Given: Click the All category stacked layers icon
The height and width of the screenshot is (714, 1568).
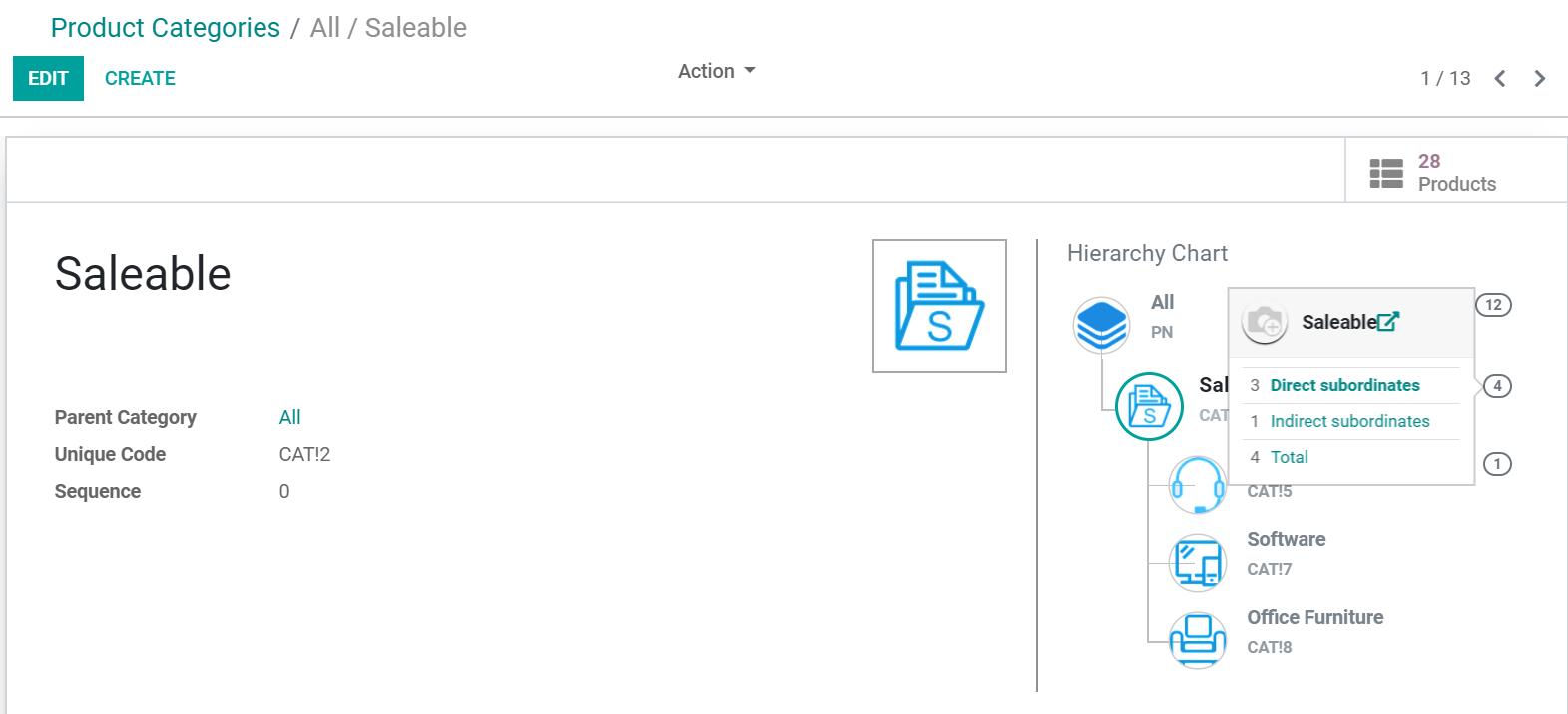Looking at the screenshot, I should (x=1101, y=324).
